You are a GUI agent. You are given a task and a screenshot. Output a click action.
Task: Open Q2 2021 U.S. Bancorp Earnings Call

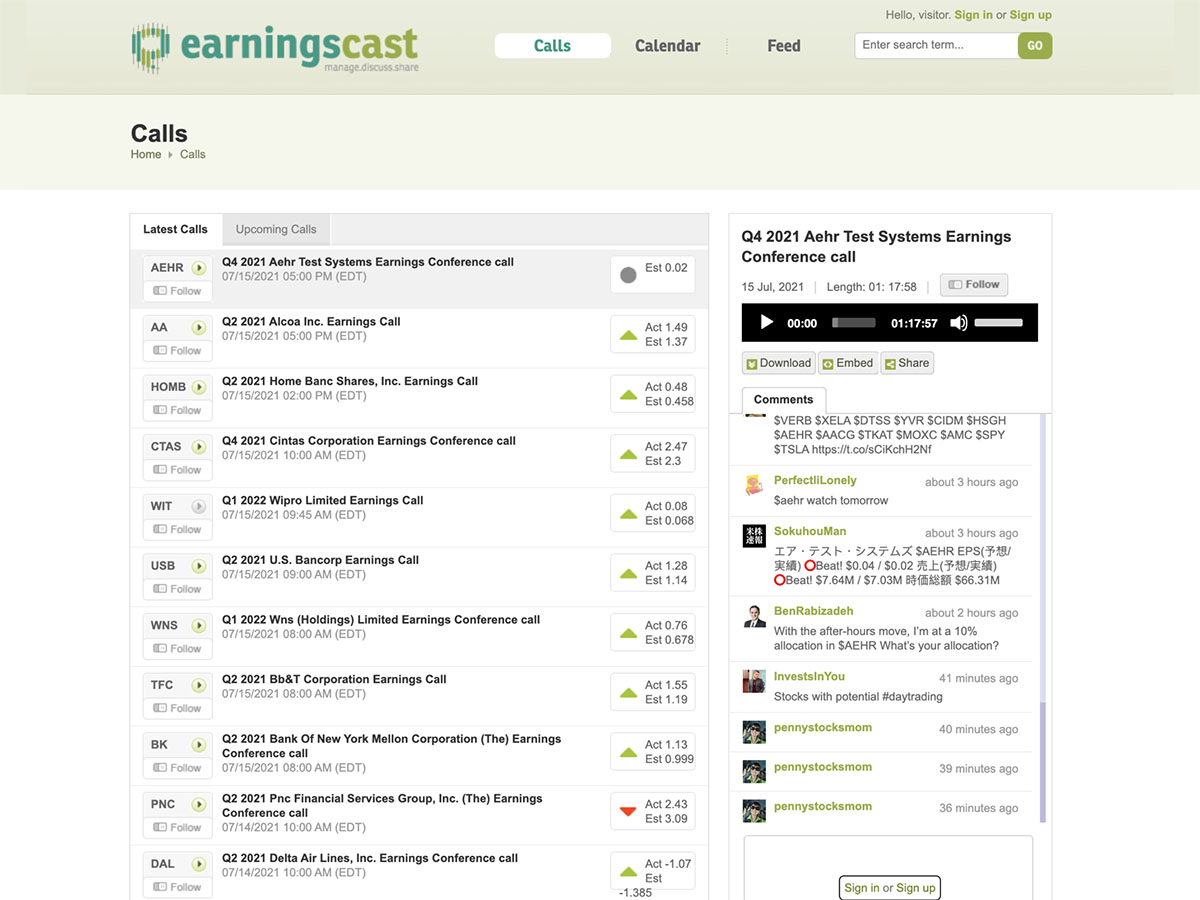(320, 560)
